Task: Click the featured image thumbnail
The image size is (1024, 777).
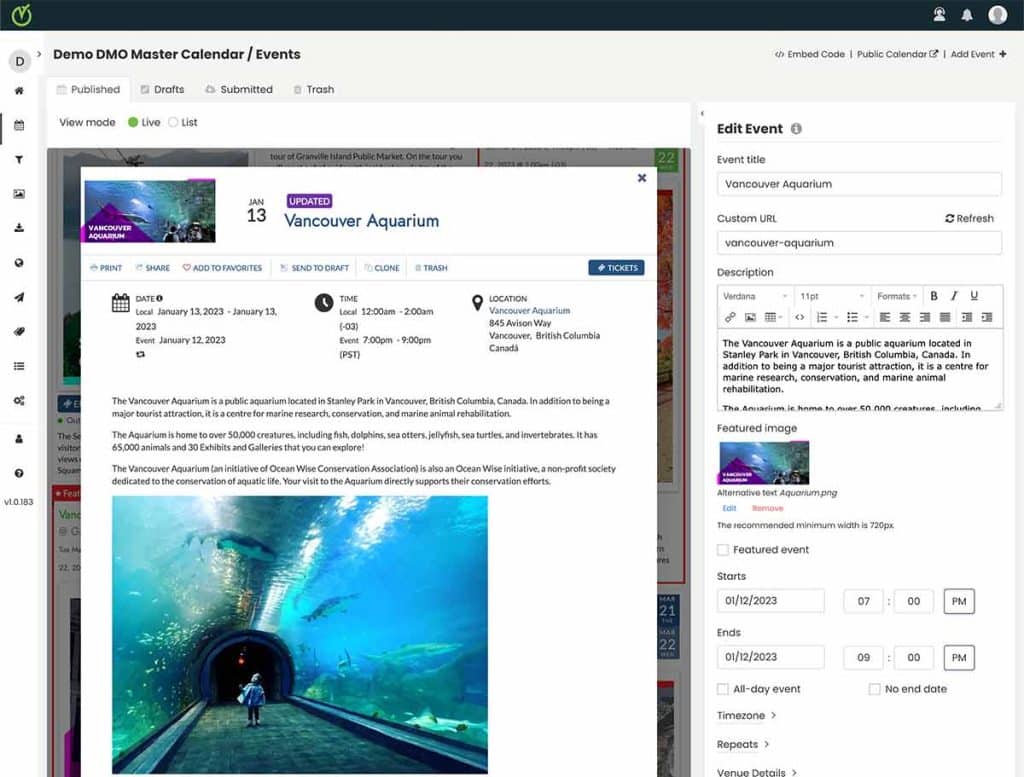Action: tap(764, 464)
